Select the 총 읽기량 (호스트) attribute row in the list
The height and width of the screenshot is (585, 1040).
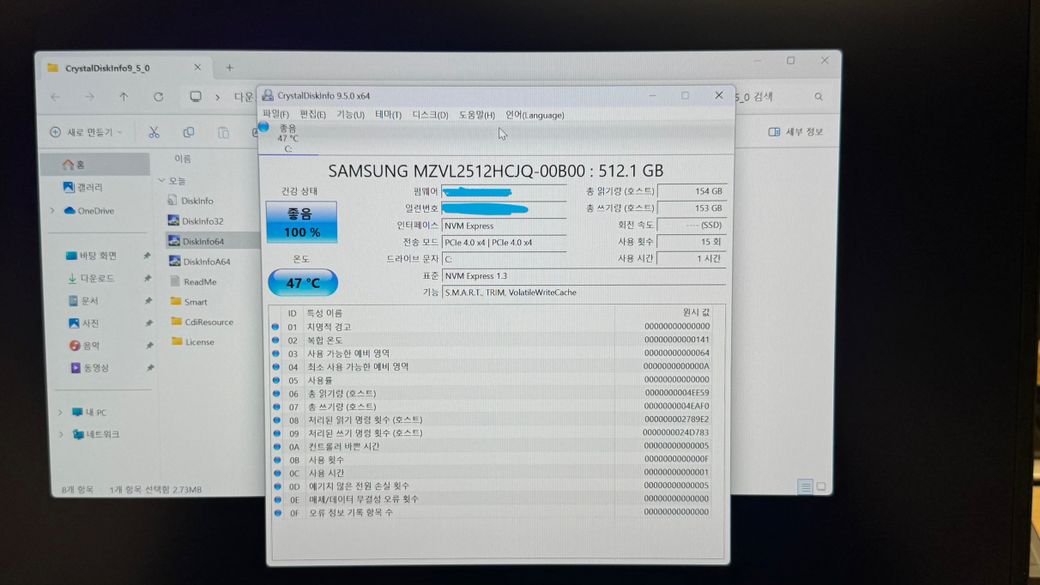coord(493,393)
